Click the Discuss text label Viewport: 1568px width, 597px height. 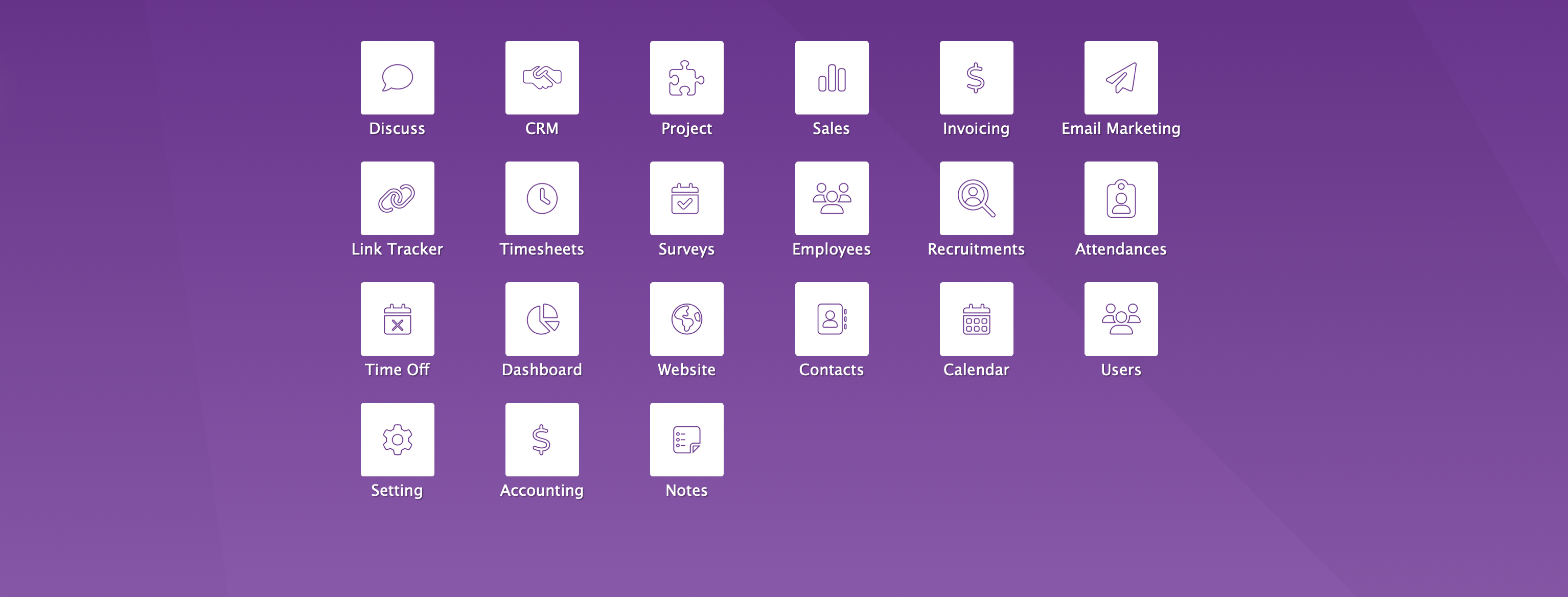pos(397,128)
